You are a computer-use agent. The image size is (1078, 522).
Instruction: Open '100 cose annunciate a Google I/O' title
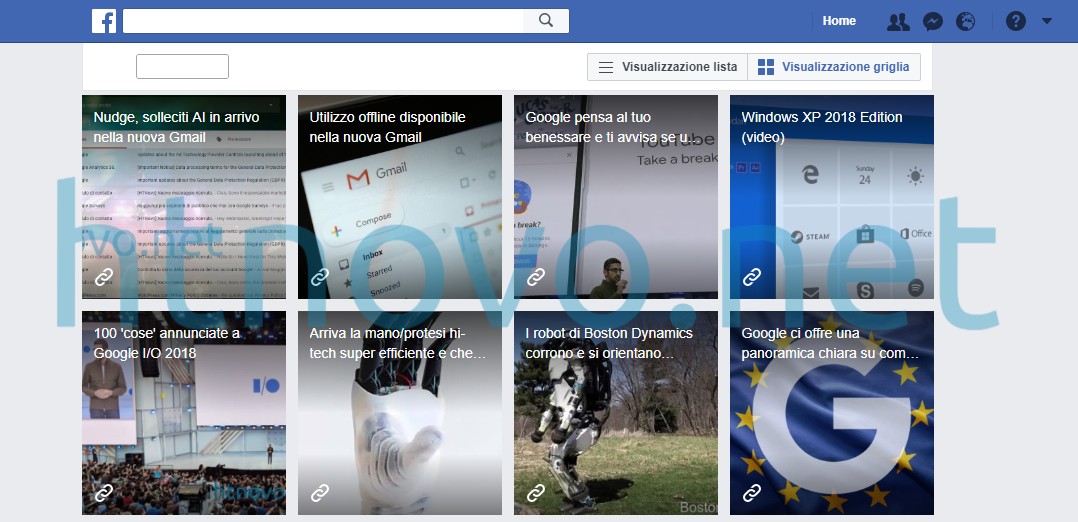167,343
